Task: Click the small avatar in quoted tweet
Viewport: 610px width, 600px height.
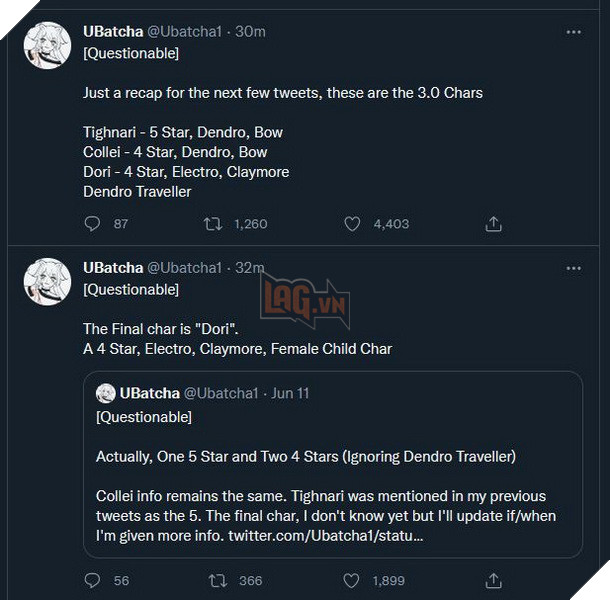Action: (x=105, y=393)
